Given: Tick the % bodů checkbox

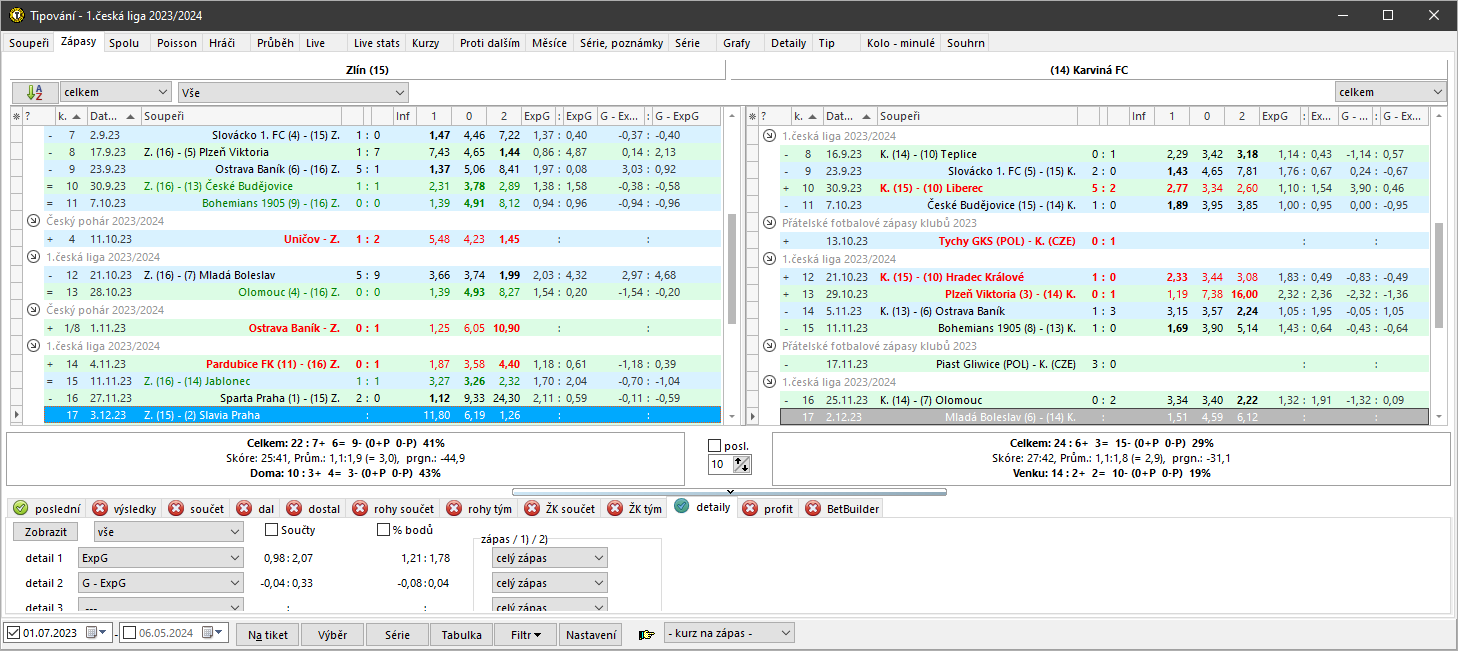Looking at the screenshot, I should click(x=383, y=529).
